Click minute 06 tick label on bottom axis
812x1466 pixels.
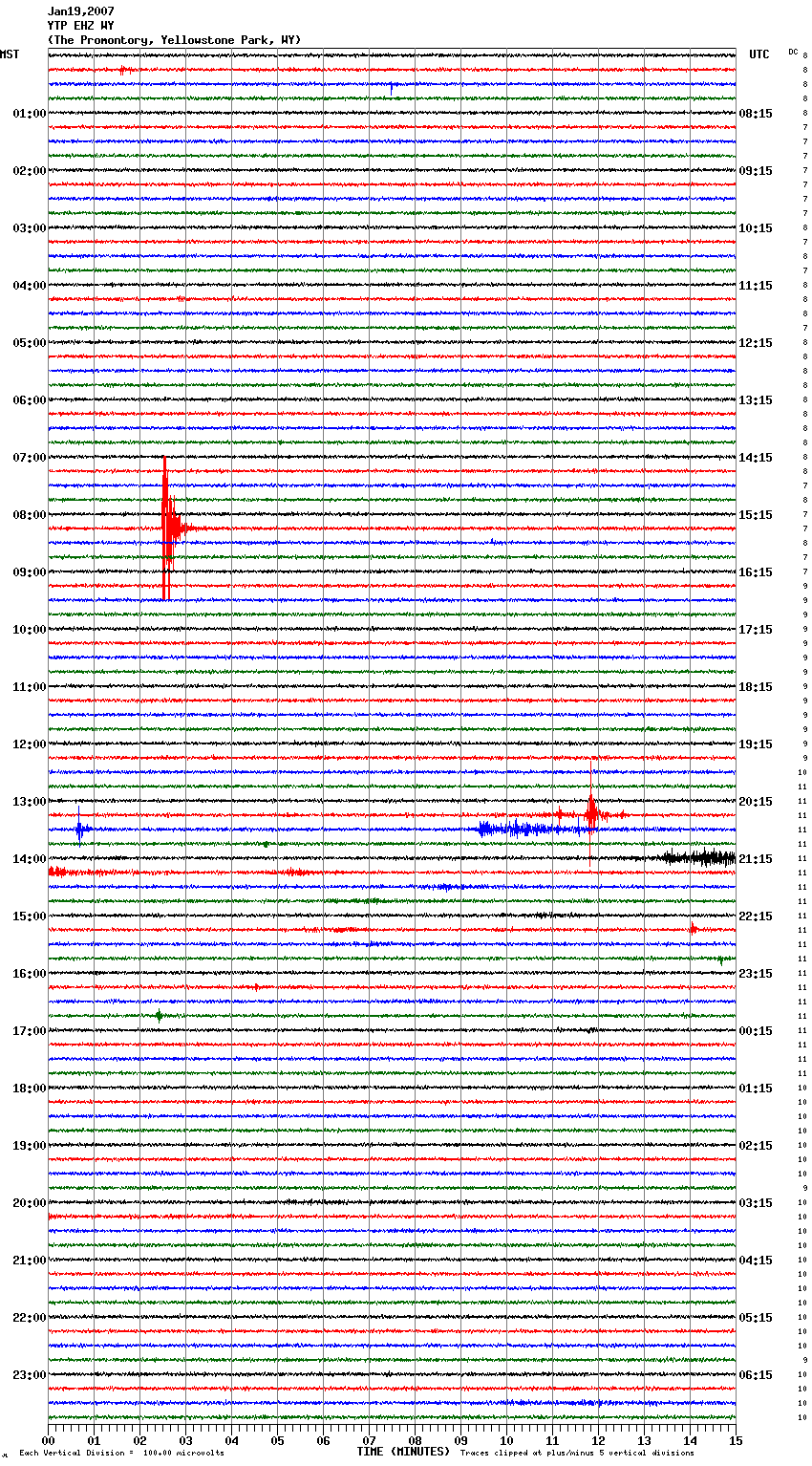tap(323, 1440)
